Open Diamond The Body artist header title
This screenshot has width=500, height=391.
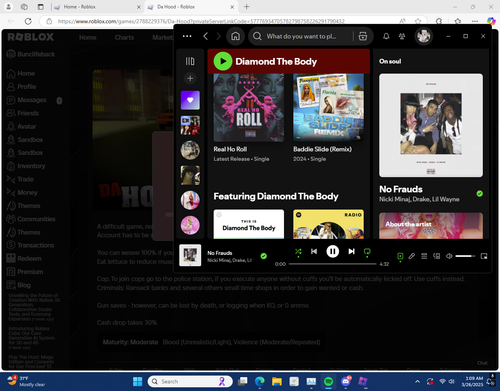[x=276, y=61]
